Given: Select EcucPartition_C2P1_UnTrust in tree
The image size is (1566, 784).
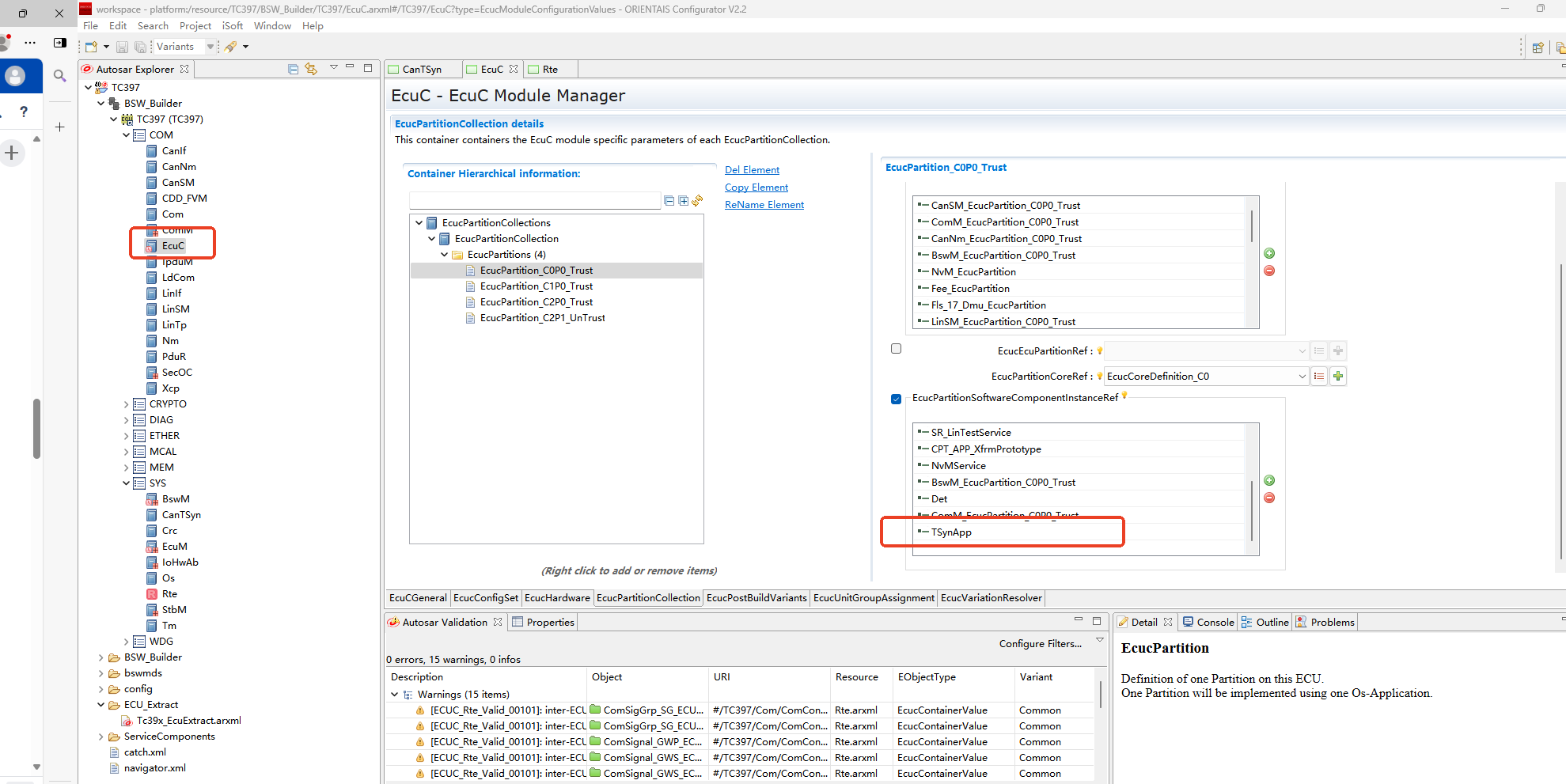Looking at the screenshot, I should click(542, 318).
